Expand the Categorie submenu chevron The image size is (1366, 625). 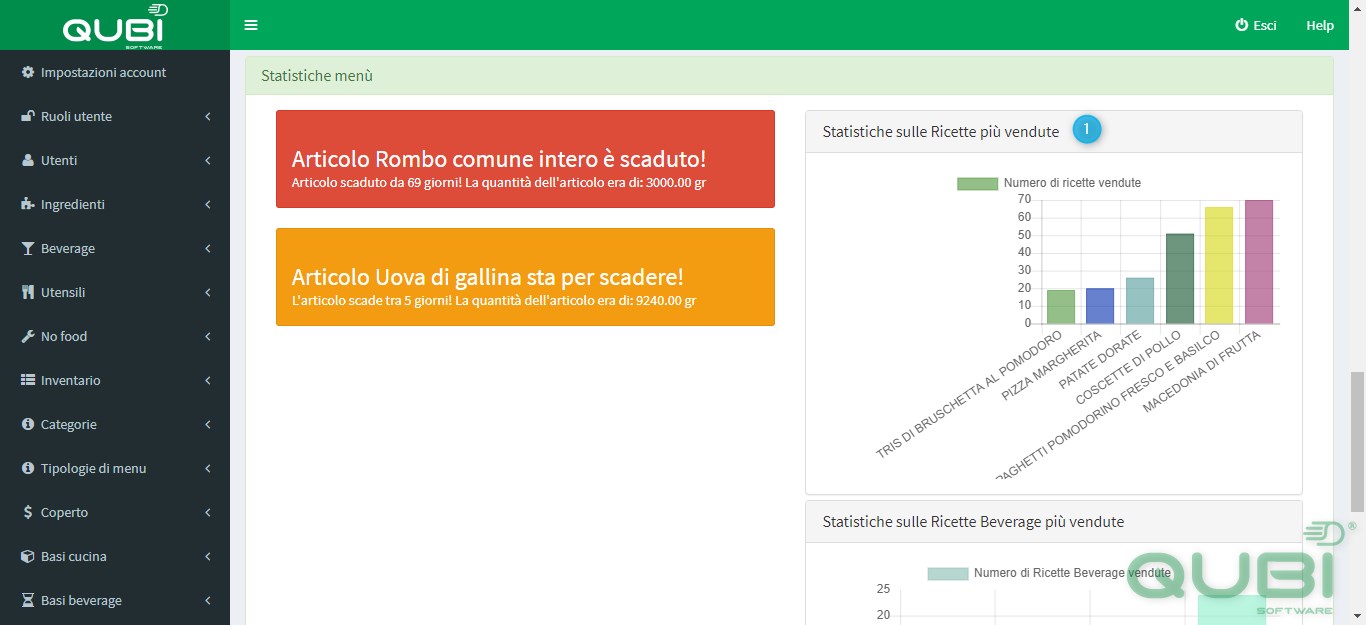pos(208,425)
